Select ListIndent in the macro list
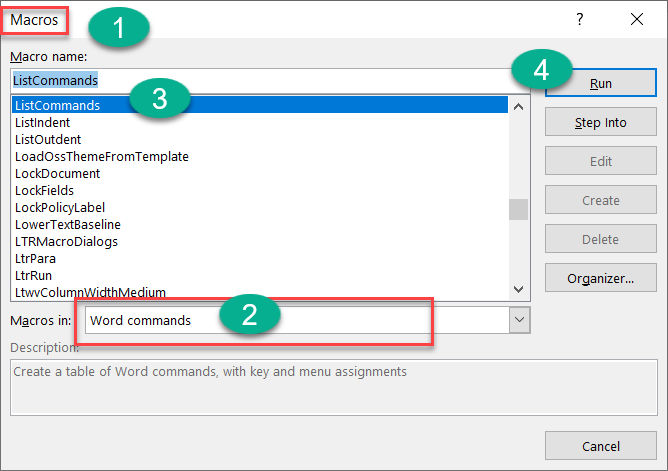This screenshot has height=471, width=668. click(43, 122)
